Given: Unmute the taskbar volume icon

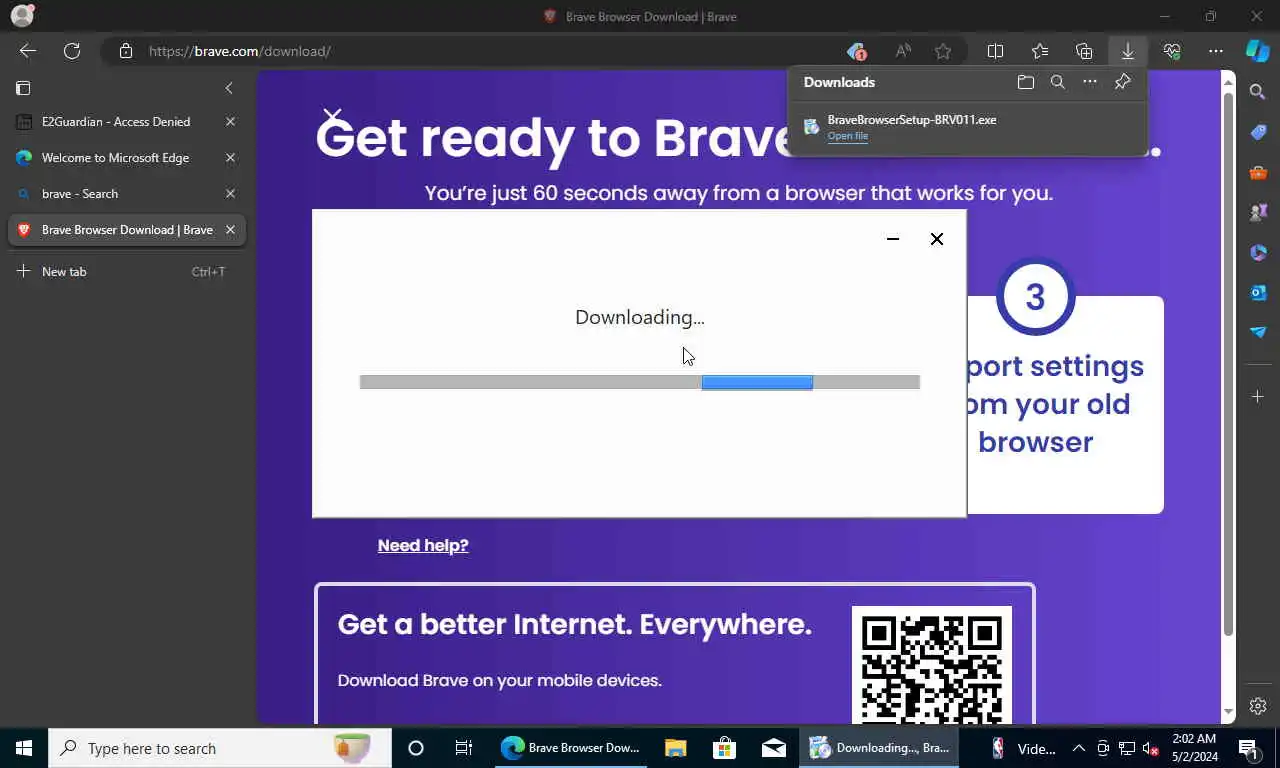Looking at the screenshot, I should coord(1151,748).
